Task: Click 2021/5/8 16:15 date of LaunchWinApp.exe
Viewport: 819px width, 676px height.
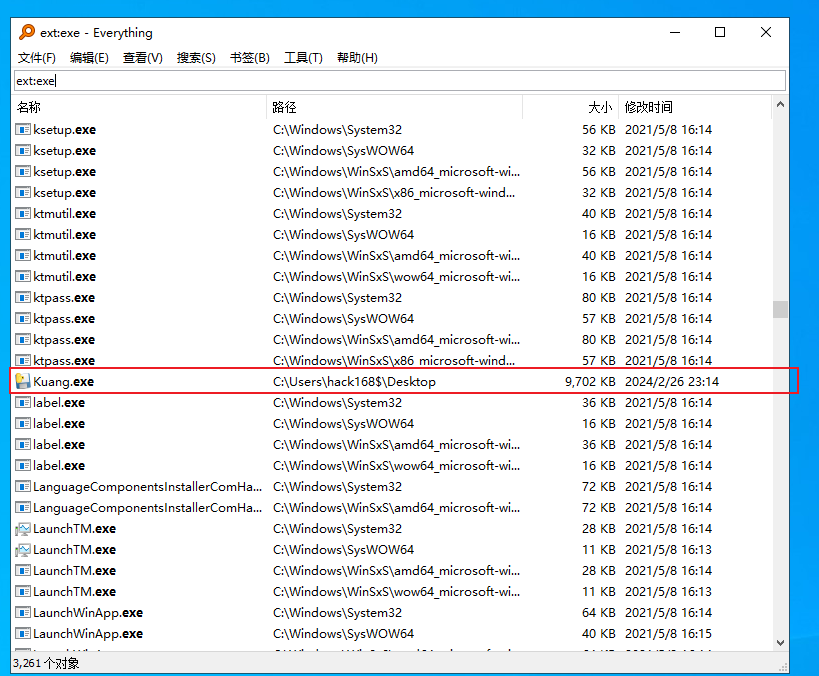Action: [668, 634]
